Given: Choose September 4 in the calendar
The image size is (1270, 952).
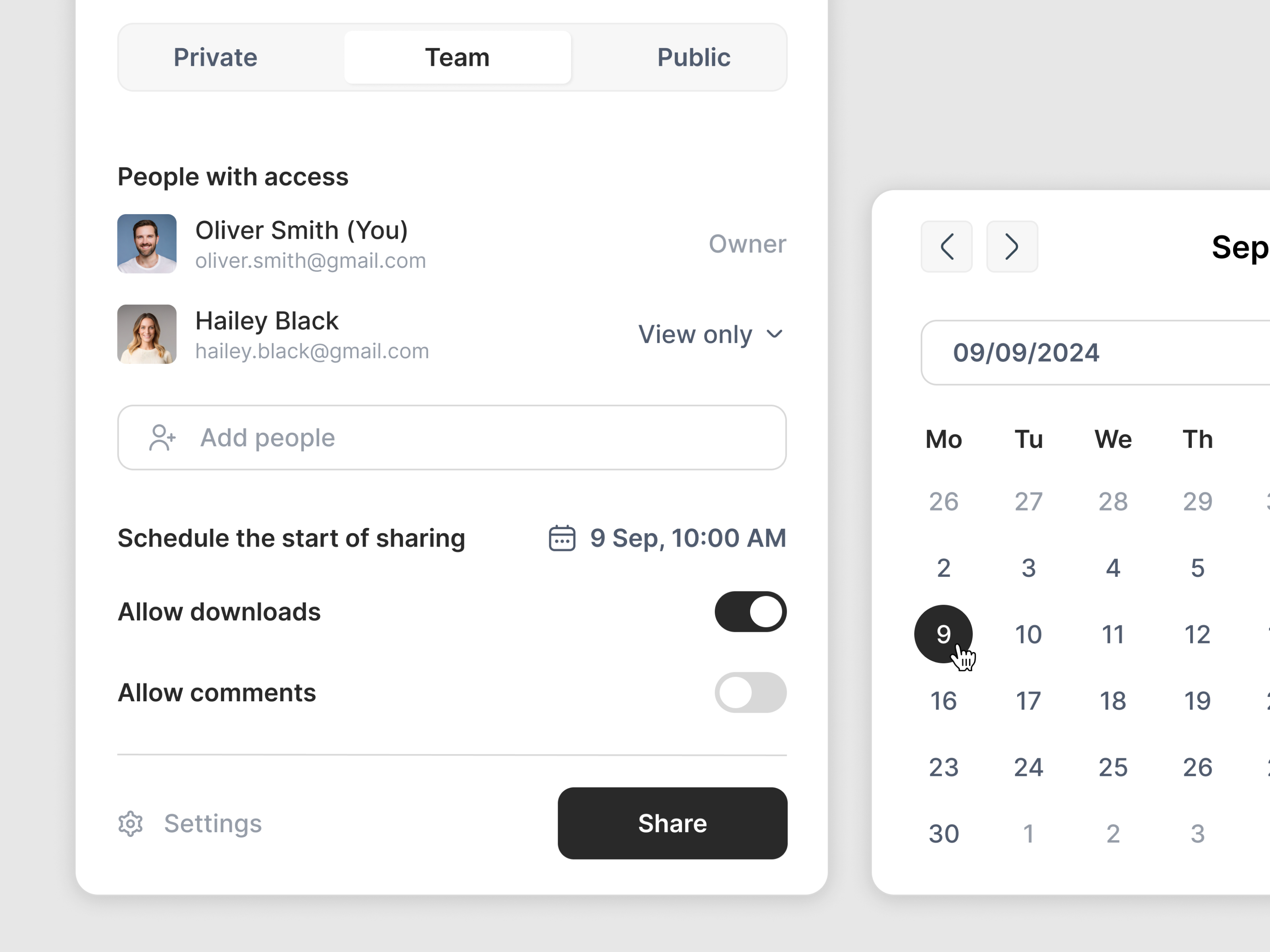Looking at the screenshot, I should click(1113, 568).
